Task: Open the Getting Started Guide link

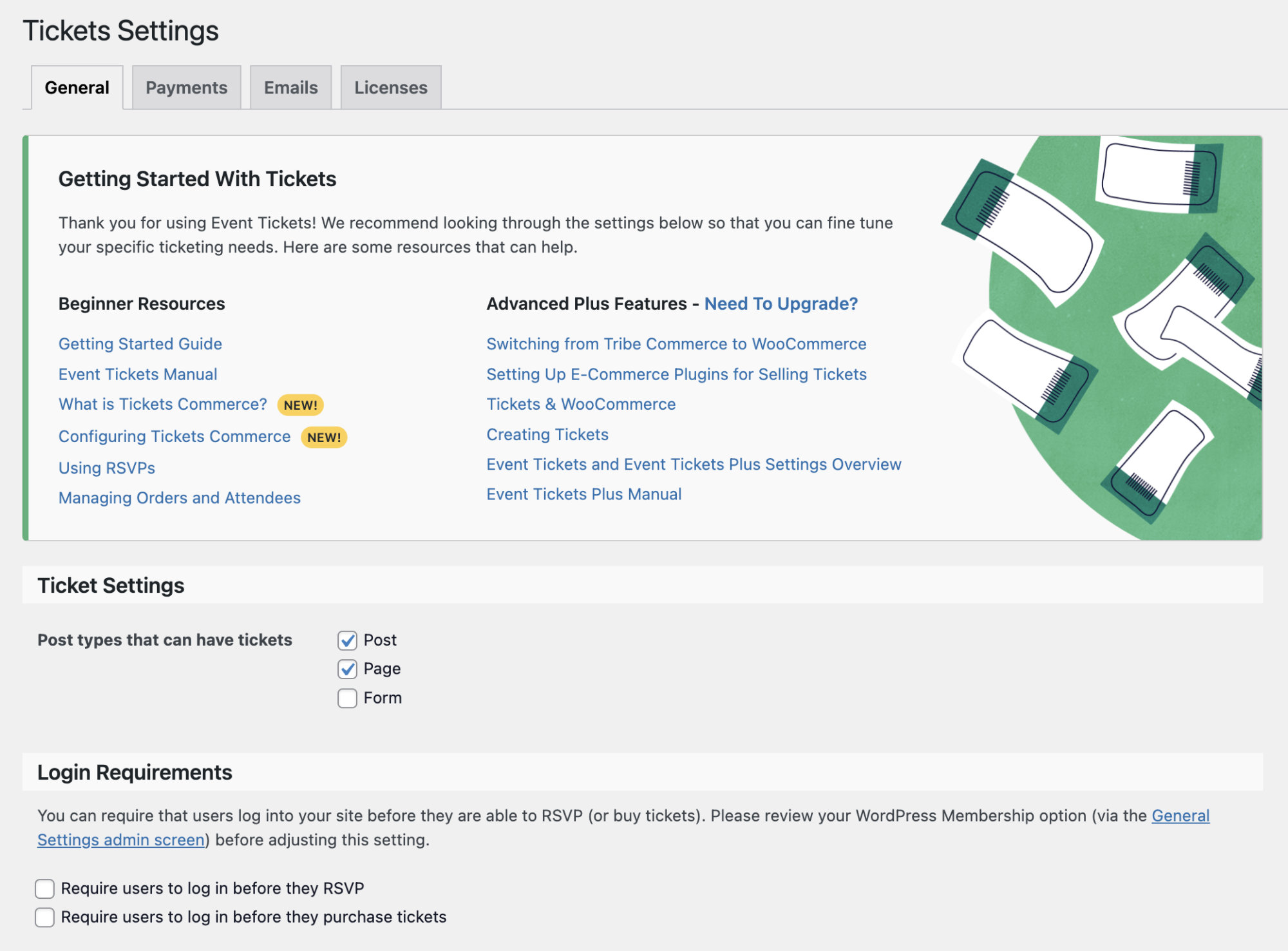Action: tap(140, 343)
